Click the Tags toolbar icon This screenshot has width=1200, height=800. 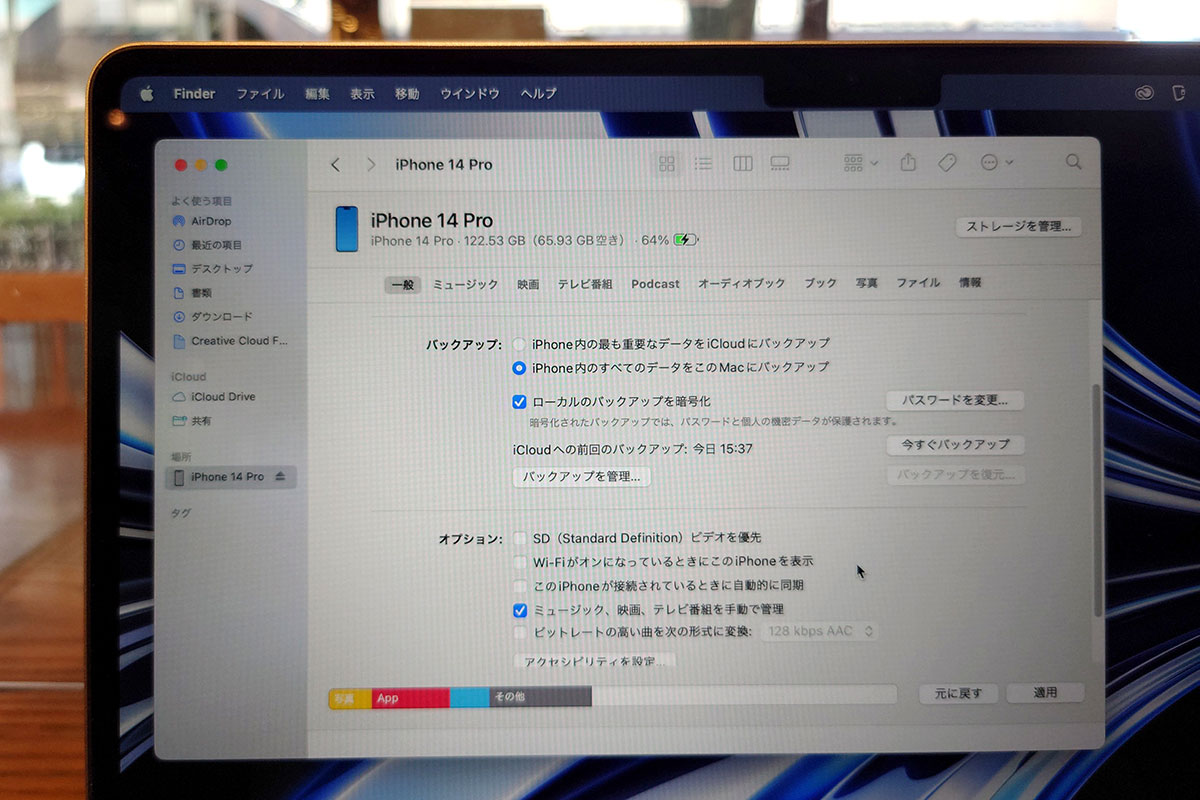pyautogui.click(x=947, y=162)
